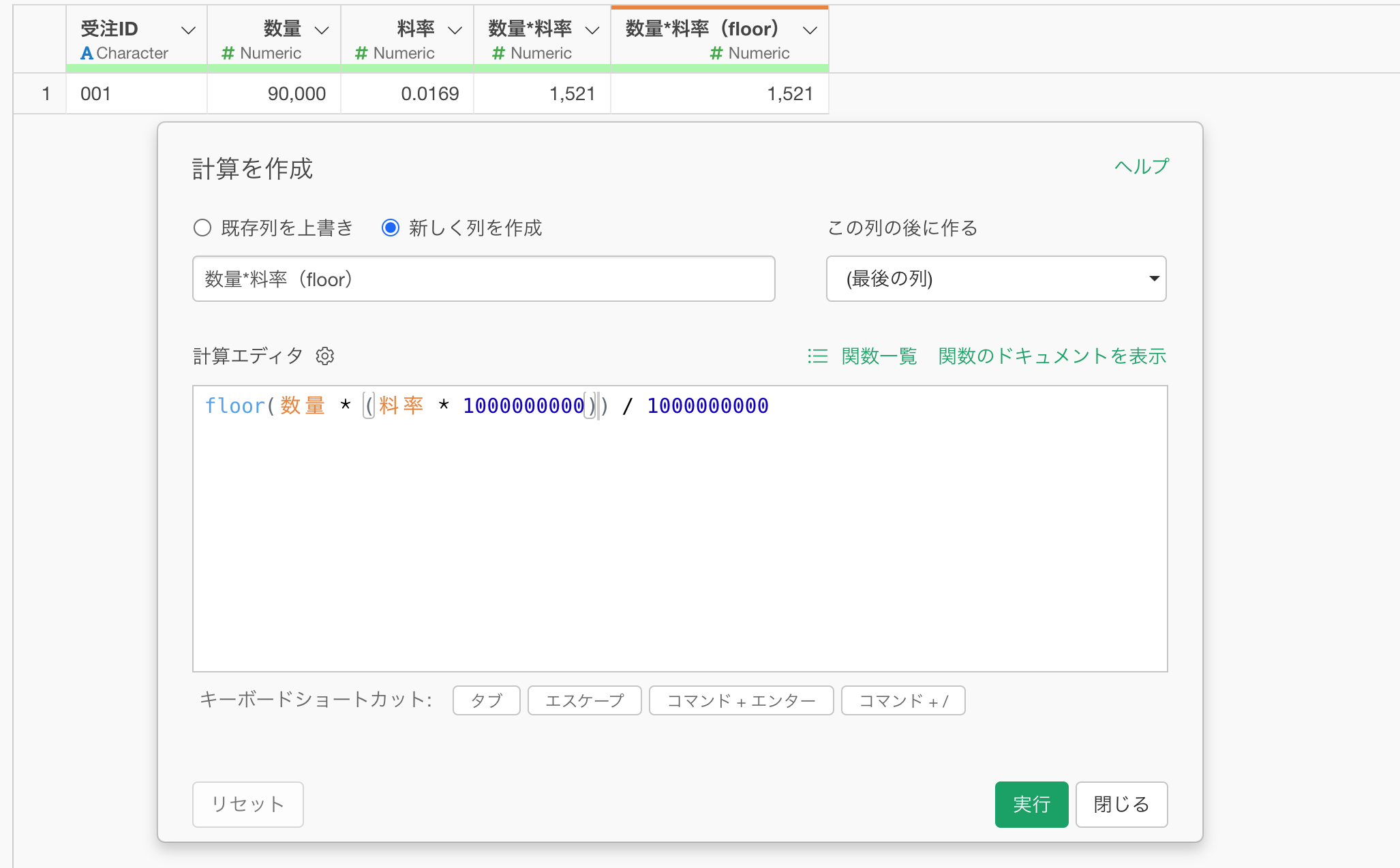The image size is (1400, 868).
Task: Open the 数量 column menu chevron
Action: pos(322,30)
